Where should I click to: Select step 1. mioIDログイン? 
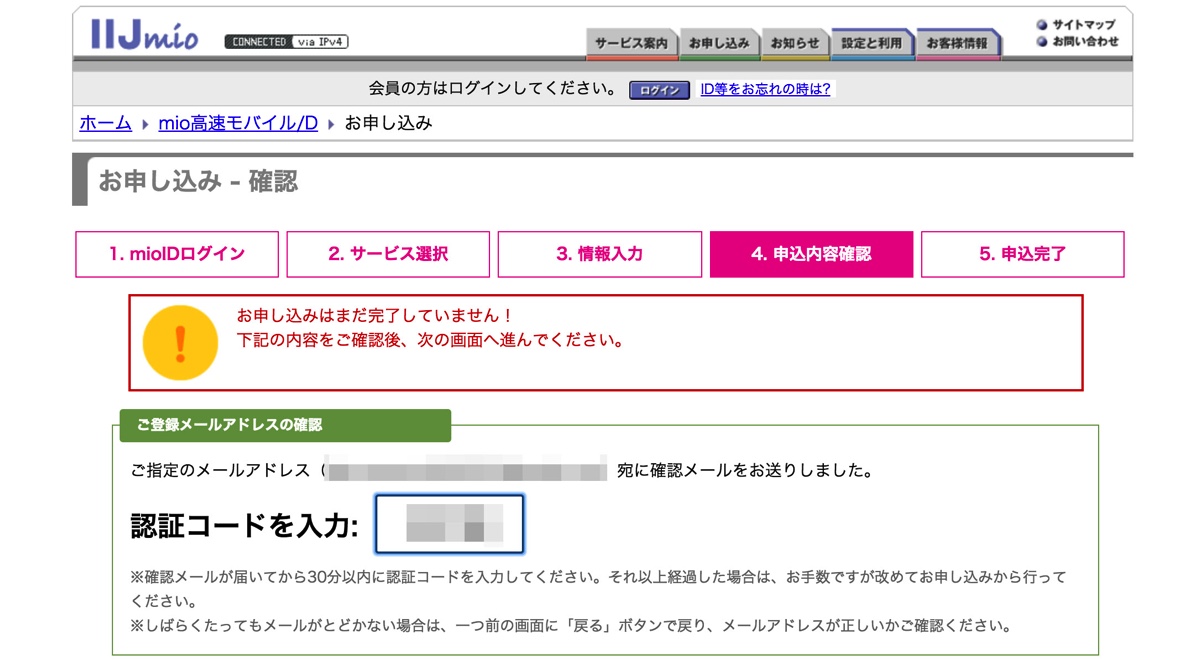[177, 254]
